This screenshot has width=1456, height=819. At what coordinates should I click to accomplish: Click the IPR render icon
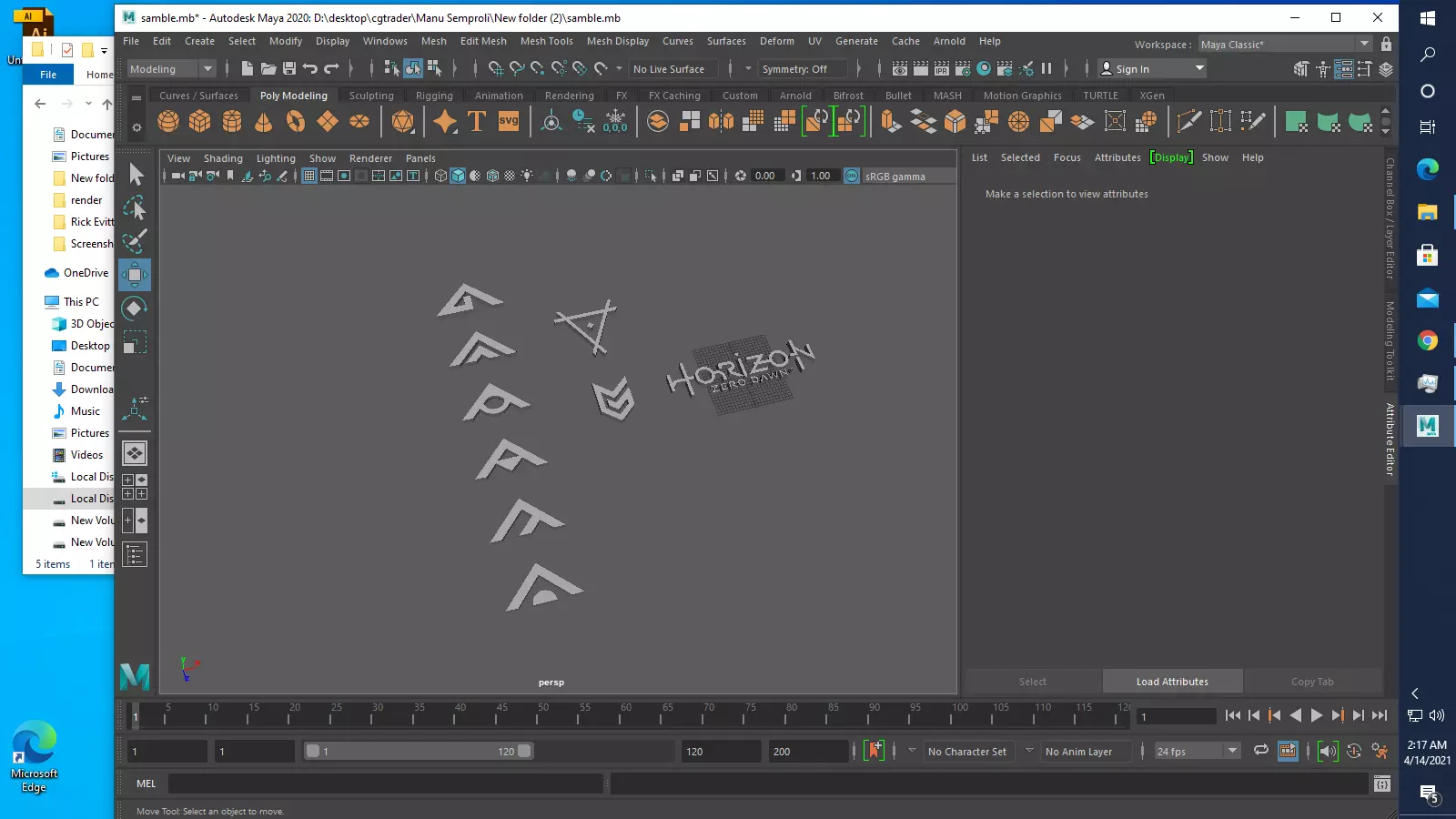(x=942, y=68)
